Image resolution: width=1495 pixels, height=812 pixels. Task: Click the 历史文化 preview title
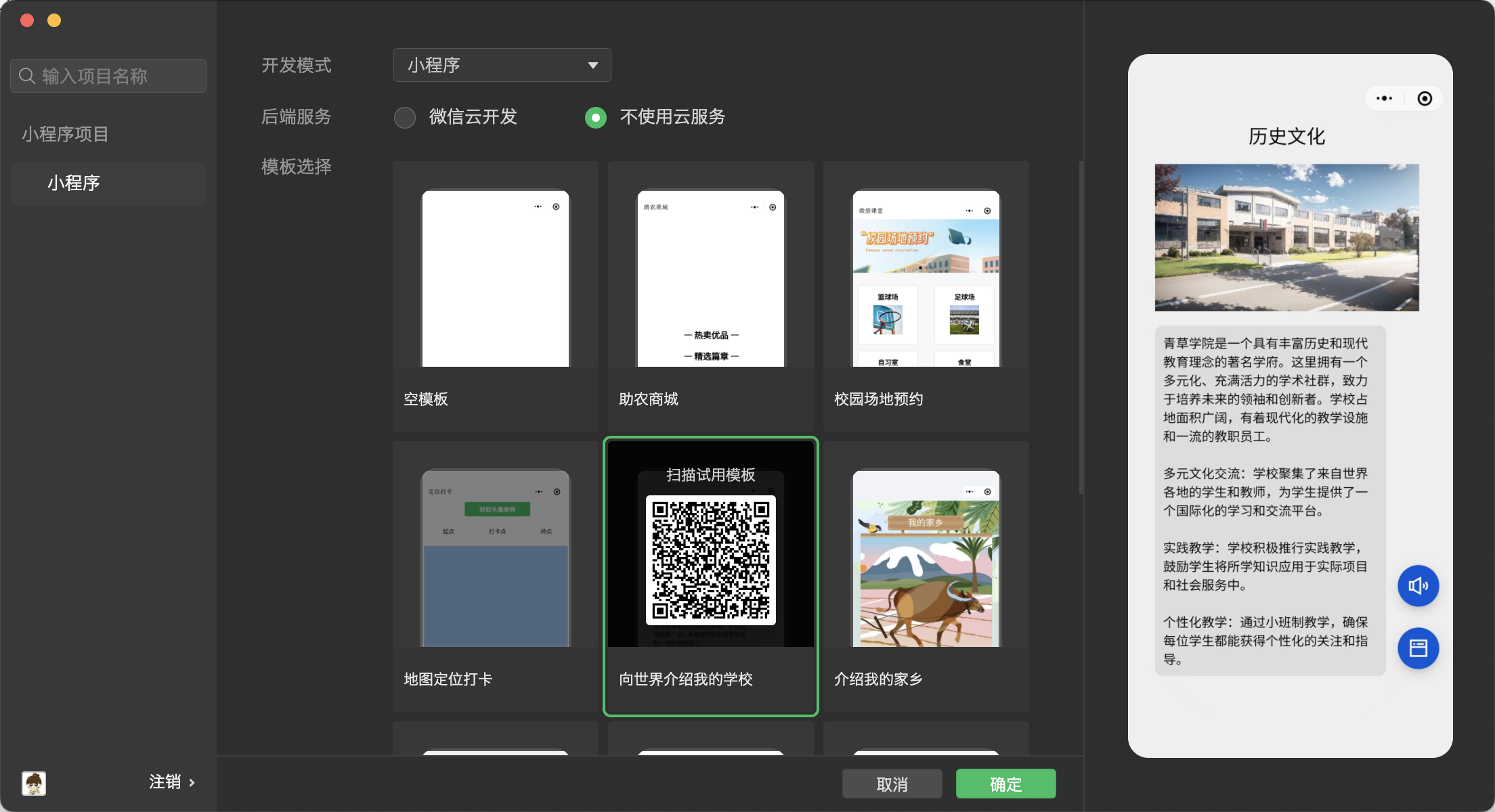pyautogui.click(x=1287, y=137)
